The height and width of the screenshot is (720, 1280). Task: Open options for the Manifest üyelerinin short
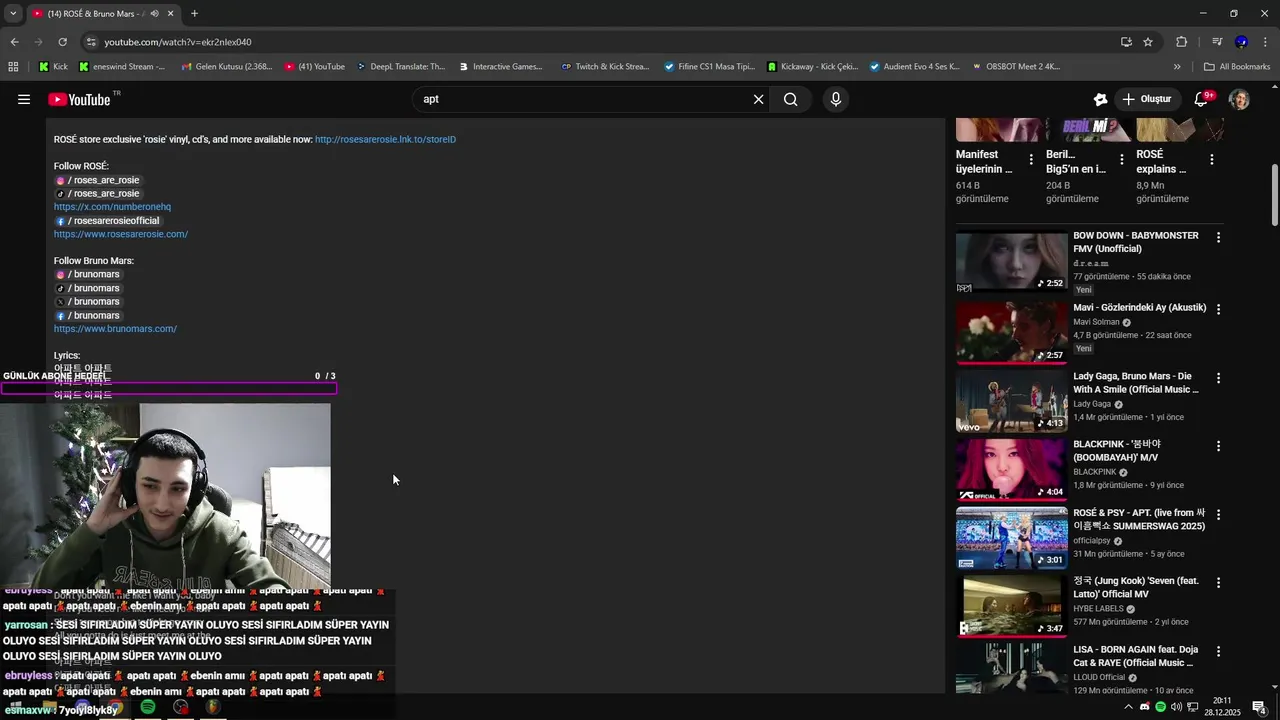tap(1031, 160)
